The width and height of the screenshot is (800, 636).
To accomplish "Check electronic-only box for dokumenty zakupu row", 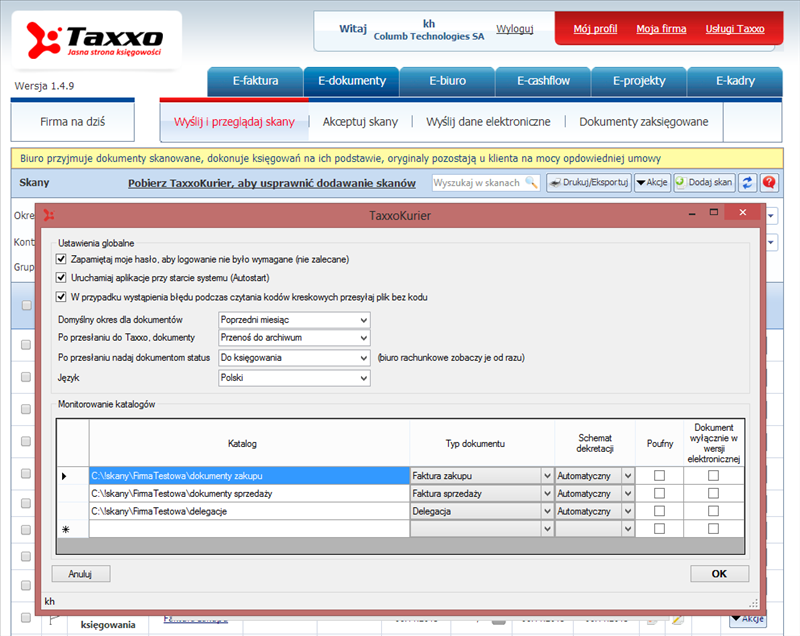I will point(713,475).
